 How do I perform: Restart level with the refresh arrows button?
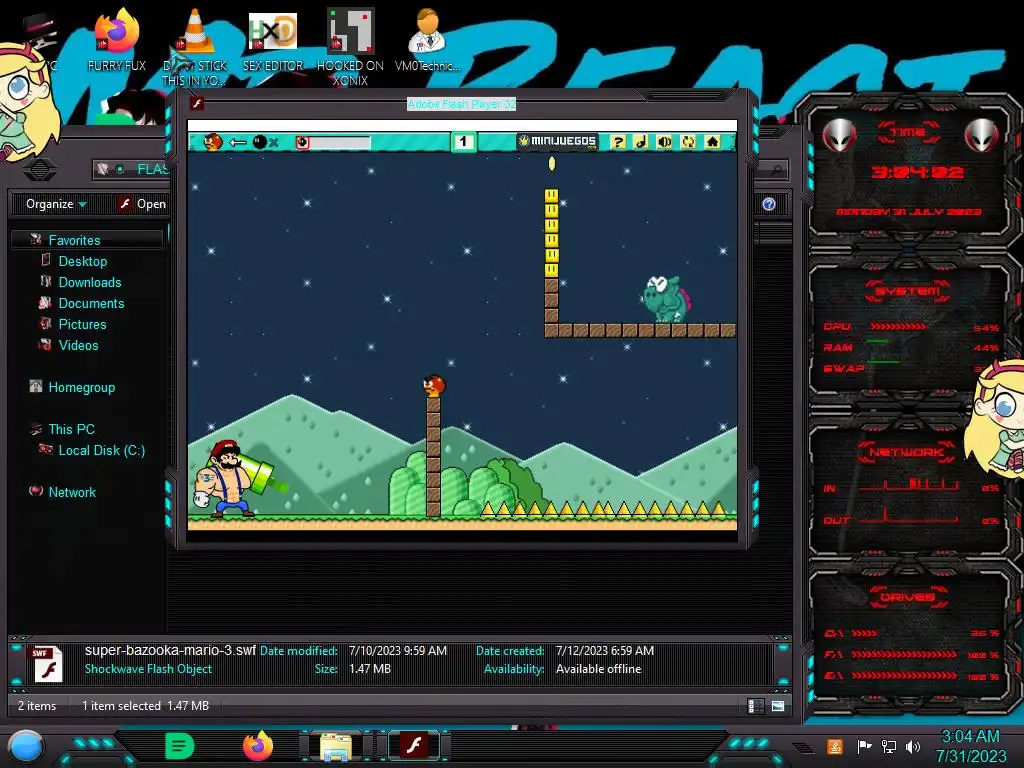click(688, 142)
